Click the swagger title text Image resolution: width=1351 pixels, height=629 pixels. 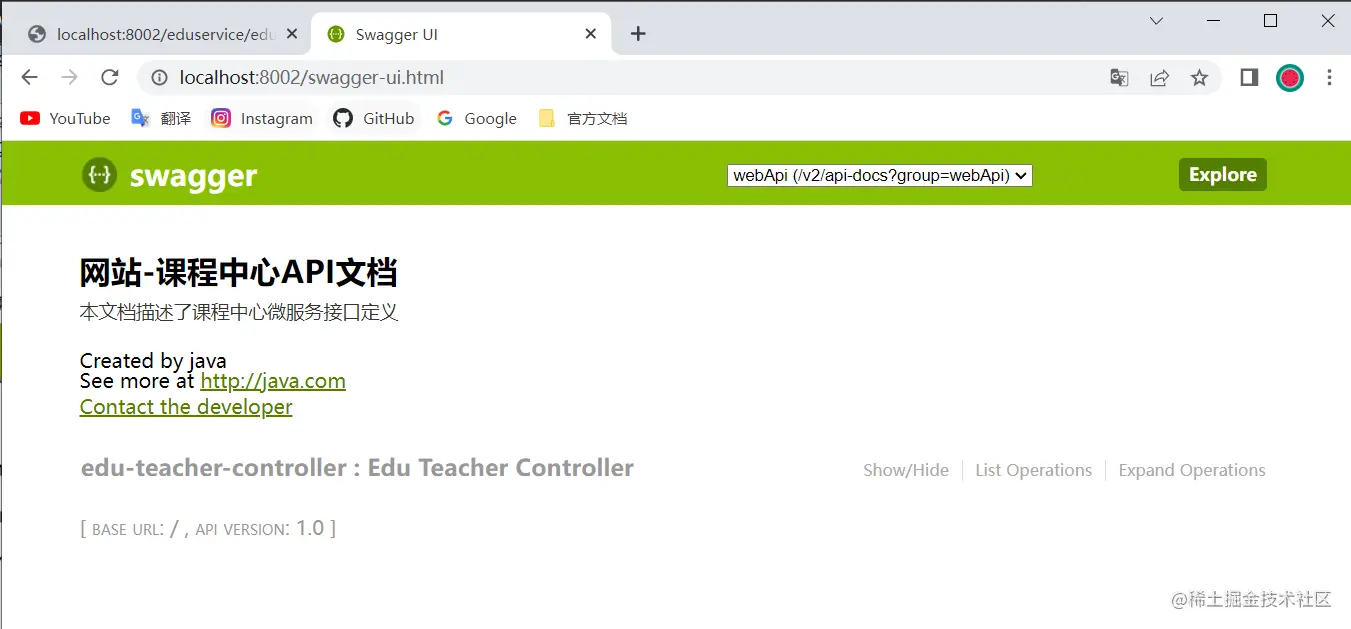pyautogui.click(x=193, y=176)
